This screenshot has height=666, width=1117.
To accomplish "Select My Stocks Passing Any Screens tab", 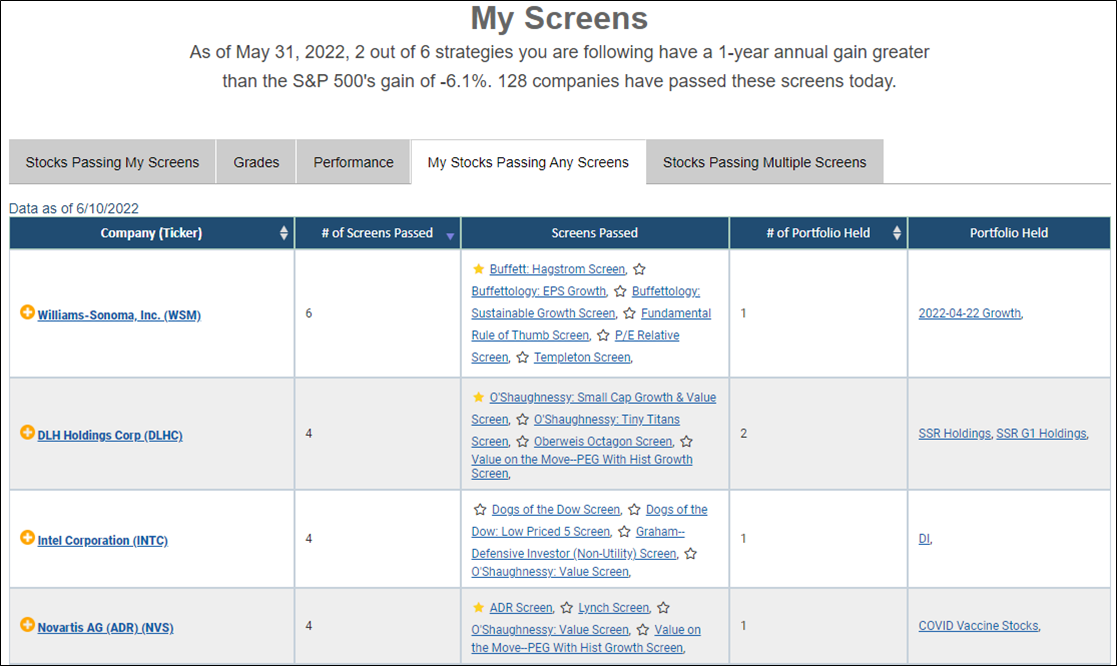I will [528, 162].
